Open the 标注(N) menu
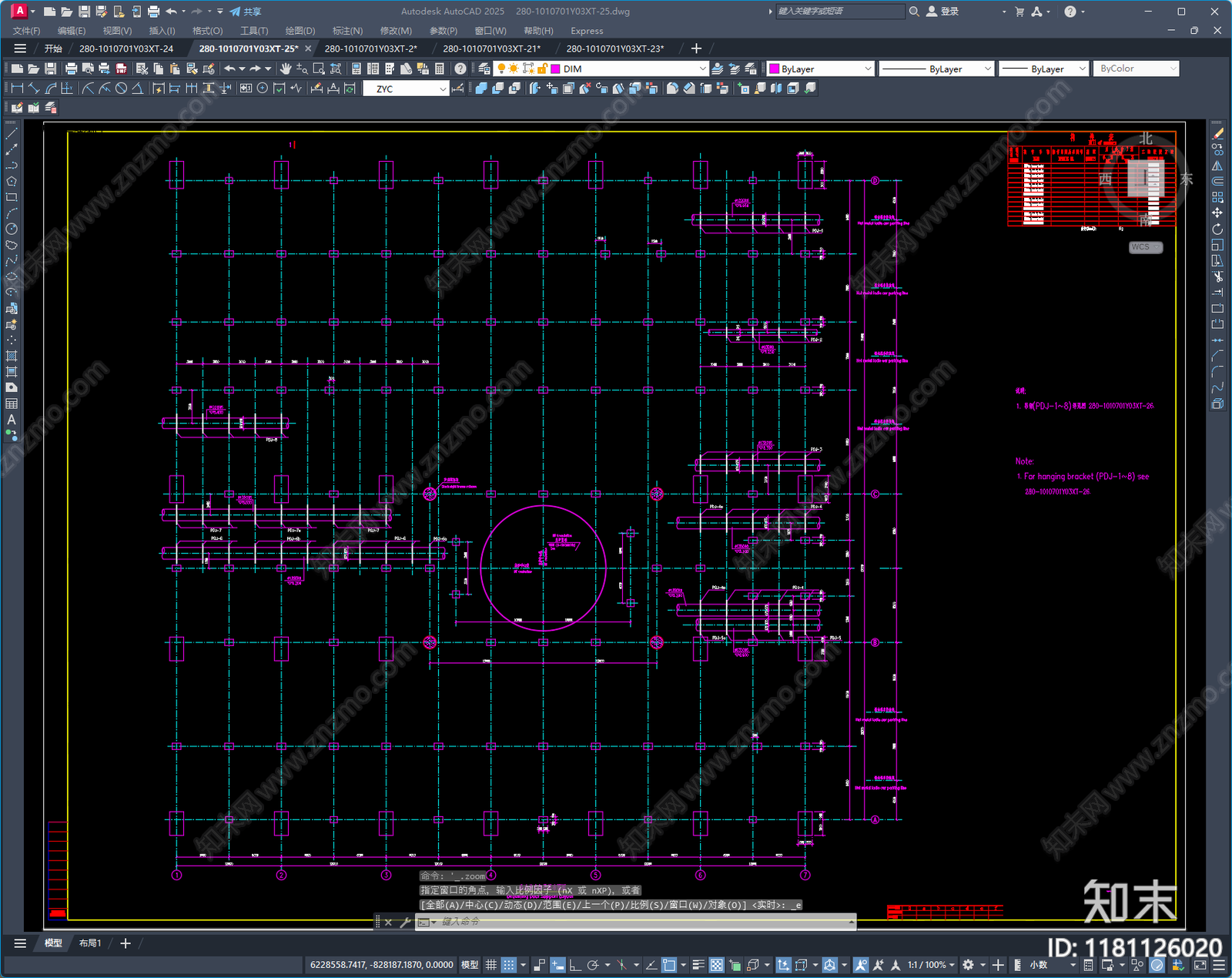 point(347,31)
